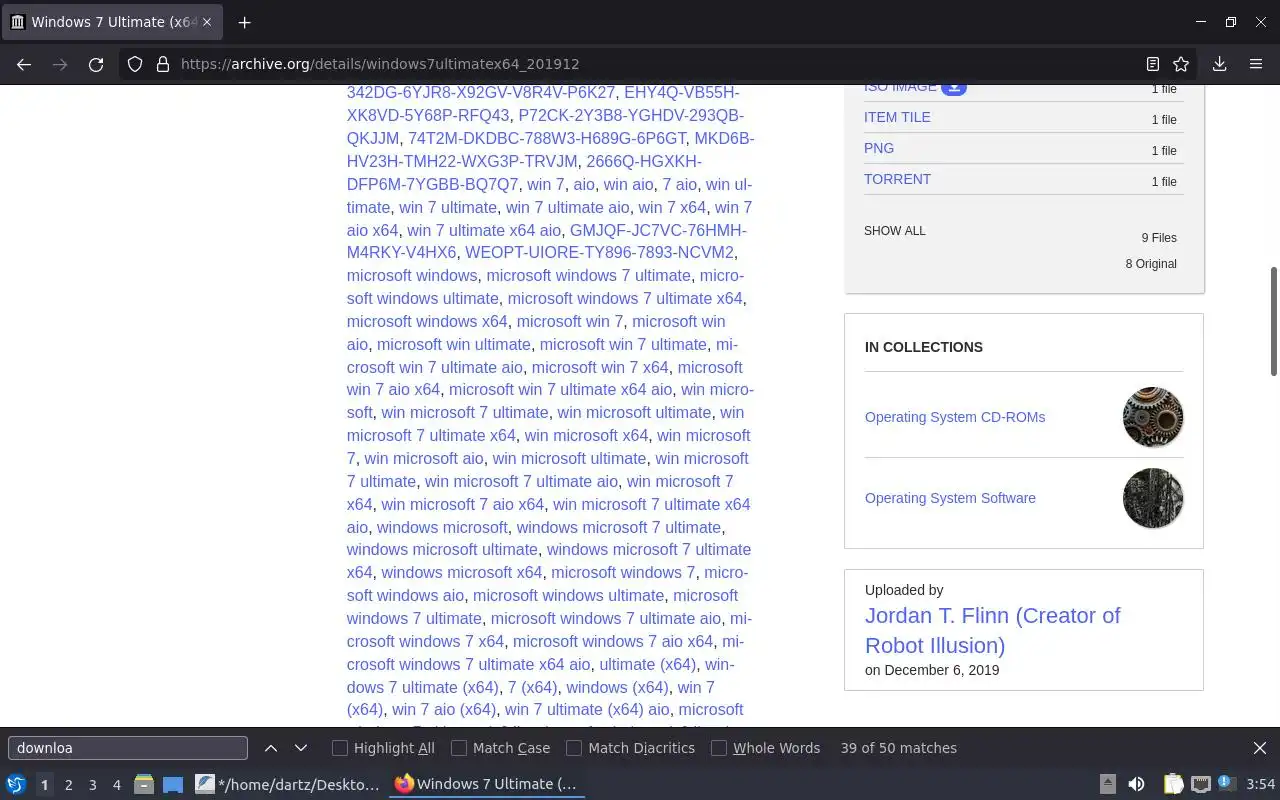Click the find bar search field
The width and height of the screenshot is (1280, 800).
click(x=128, y=748)
